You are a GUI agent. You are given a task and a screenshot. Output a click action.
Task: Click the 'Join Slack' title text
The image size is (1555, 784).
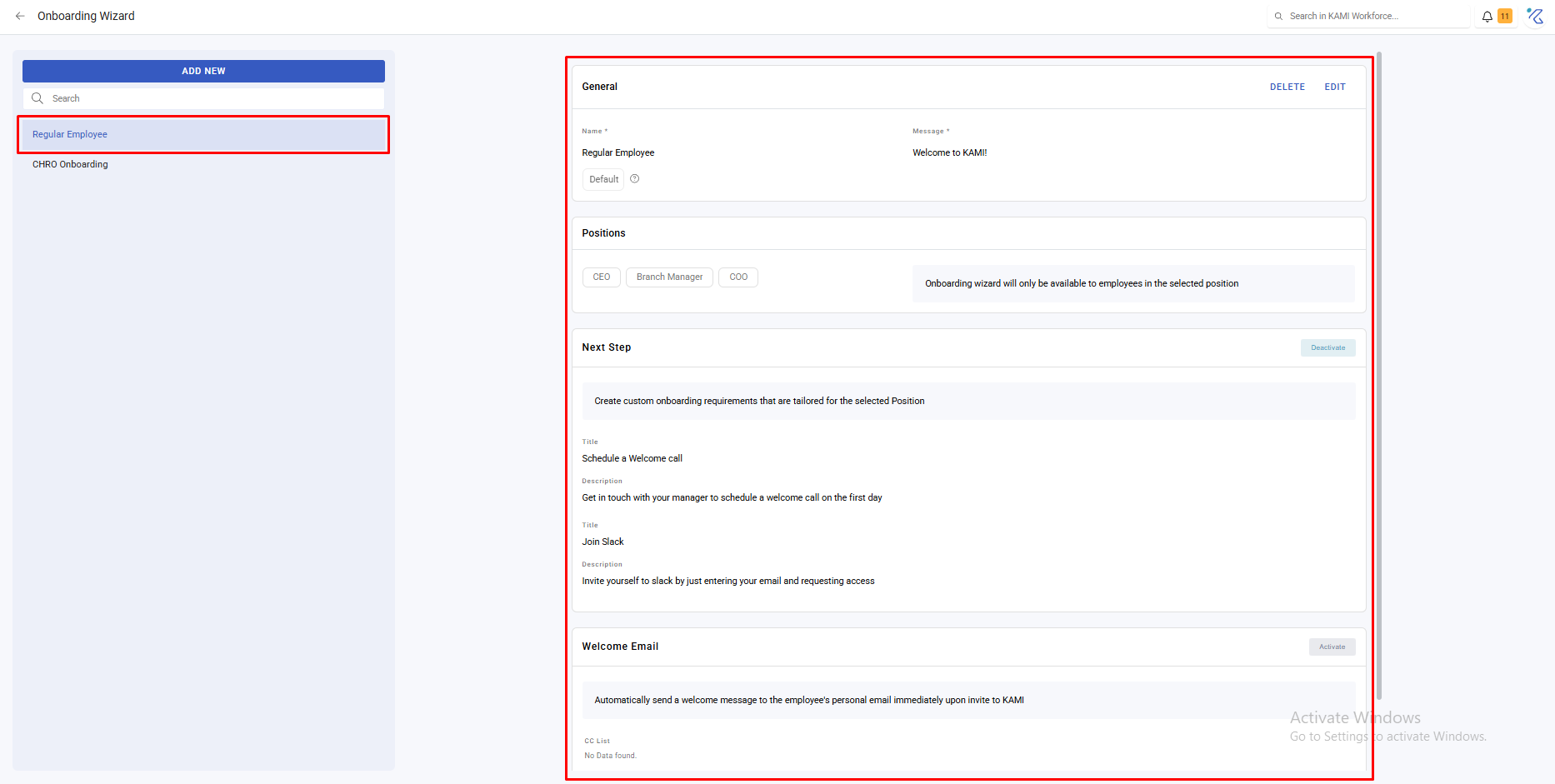(602, 542)
